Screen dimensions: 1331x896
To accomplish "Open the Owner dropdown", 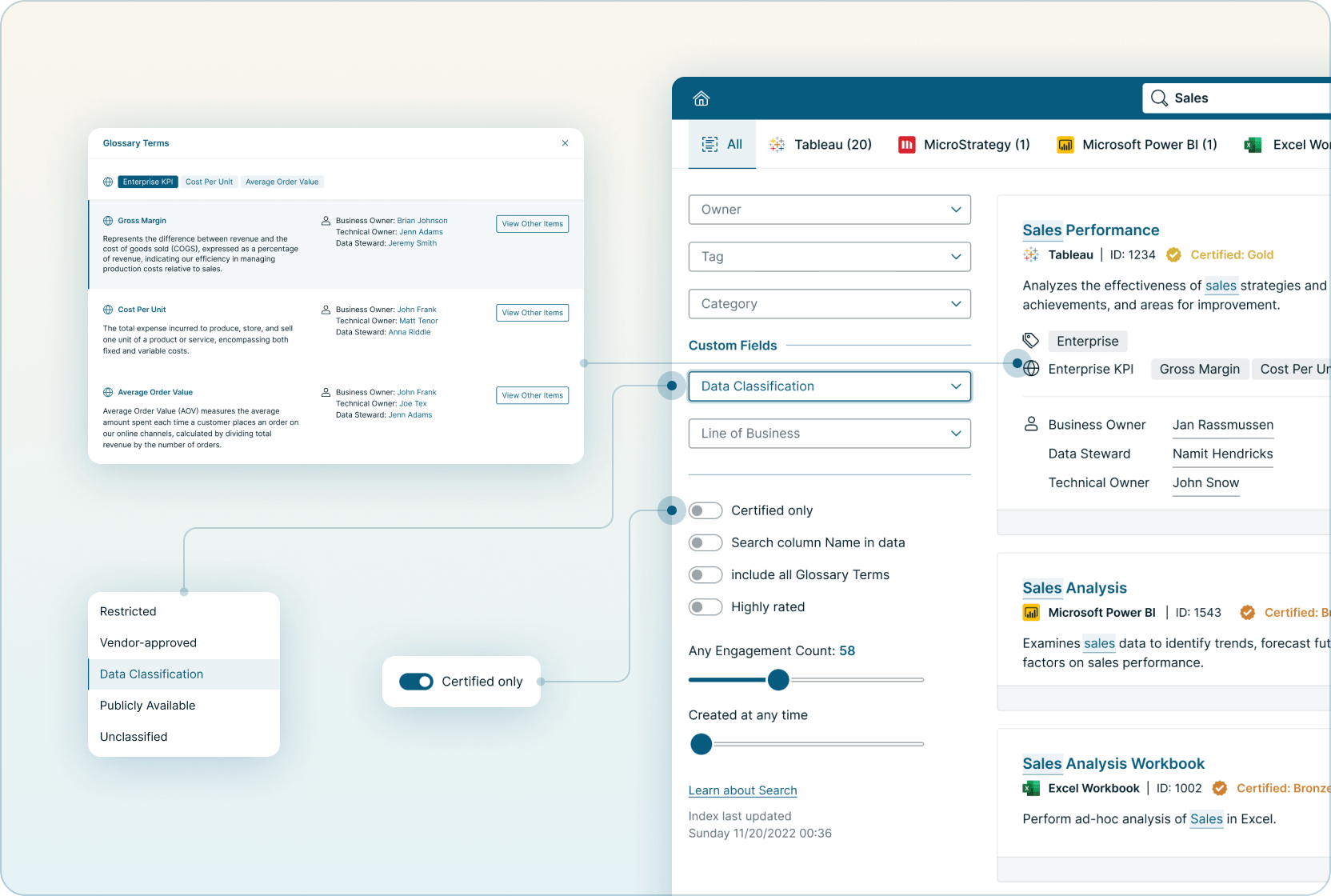I will tap(829, 210).
